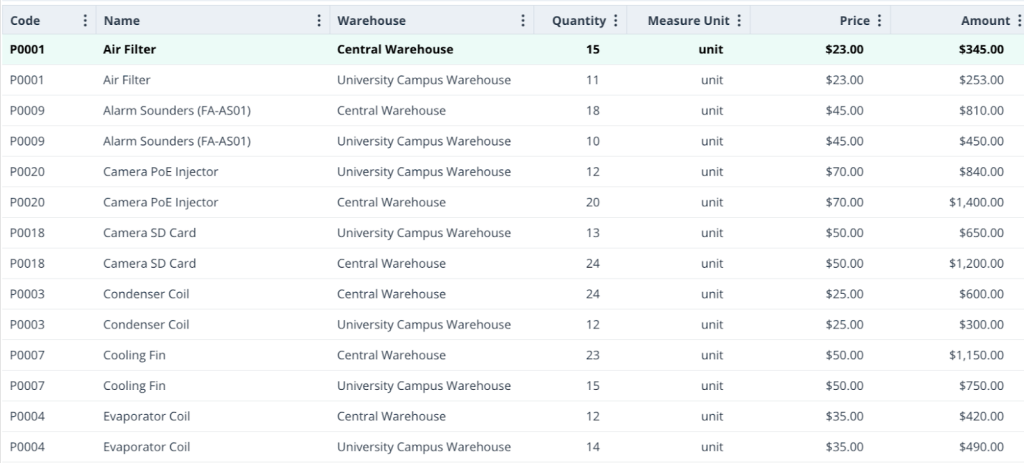Click the Condenser Coil $600.00 amount cell
The image size is (1024, 463).
[981, 295]
